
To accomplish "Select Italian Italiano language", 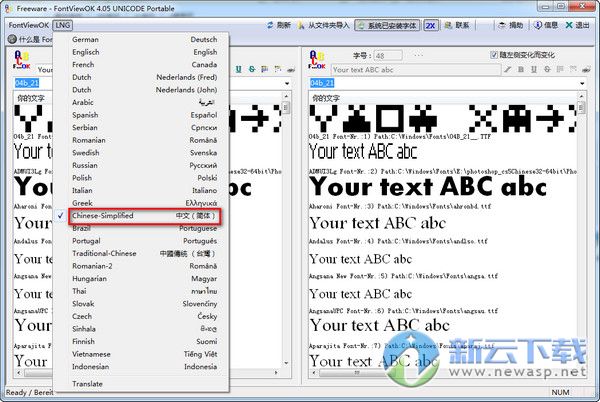I will click(141, 190).
